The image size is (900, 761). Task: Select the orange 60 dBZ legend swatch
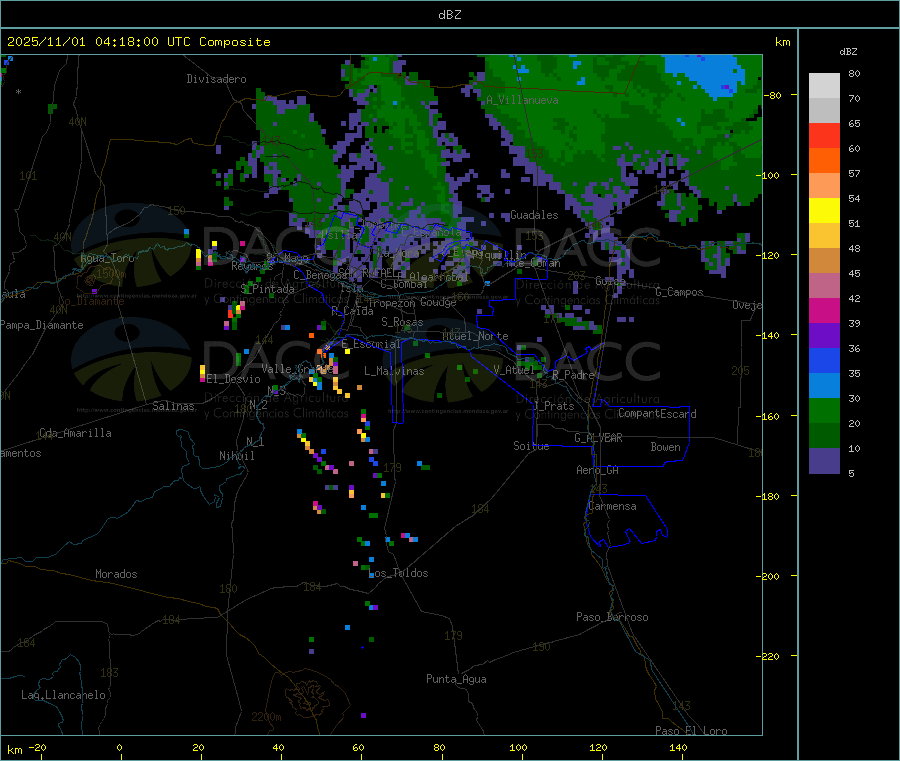(x=824, y=161)
